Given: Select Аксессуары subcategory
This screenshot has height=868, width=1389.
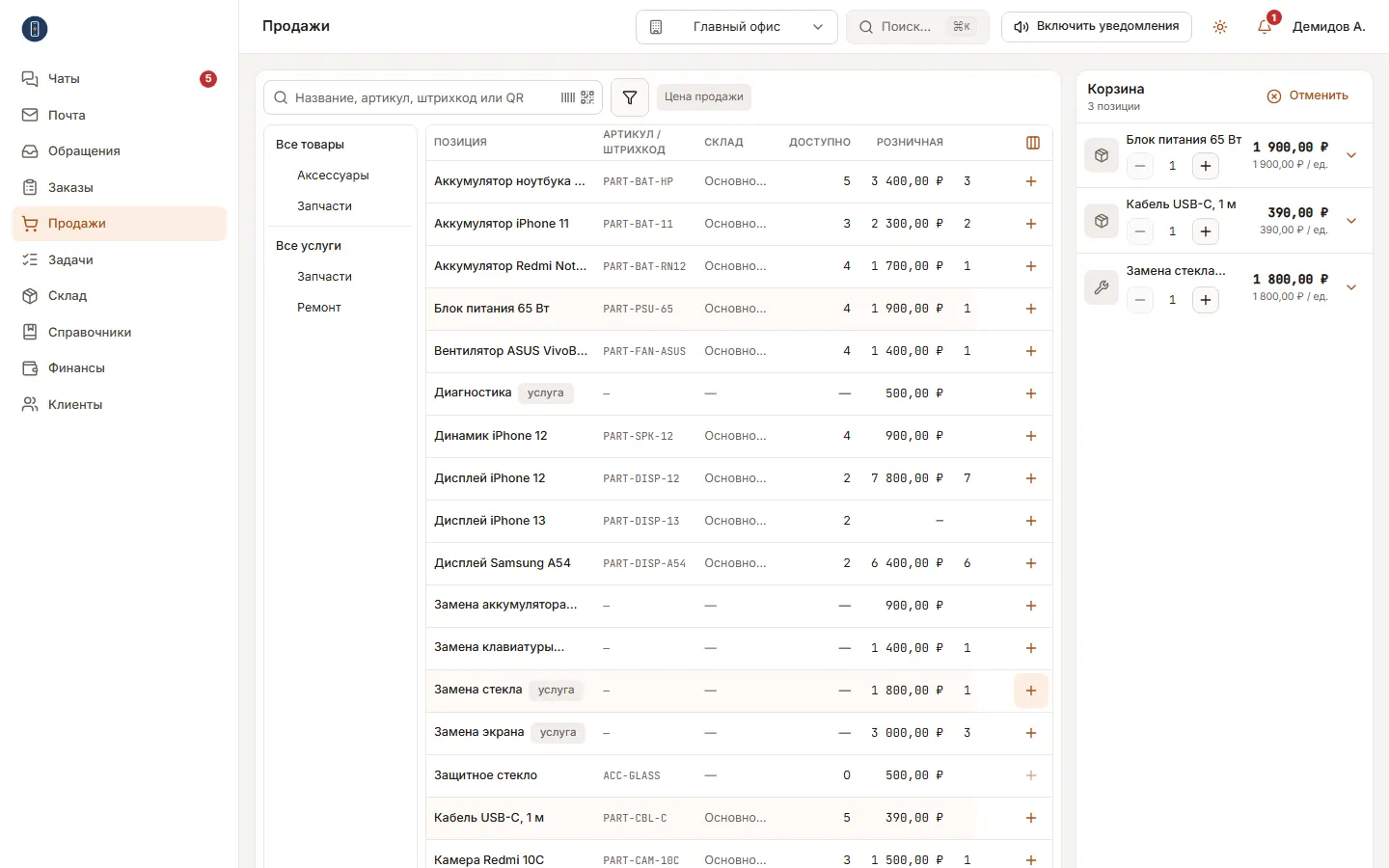Looking at the screenshot, I should click(333, 176).
